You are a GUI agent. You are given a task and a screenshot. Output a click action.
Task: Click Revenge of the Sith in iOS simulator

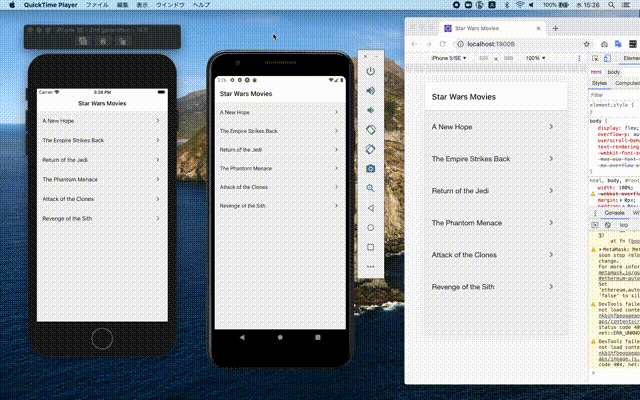(x=102, y=218)
